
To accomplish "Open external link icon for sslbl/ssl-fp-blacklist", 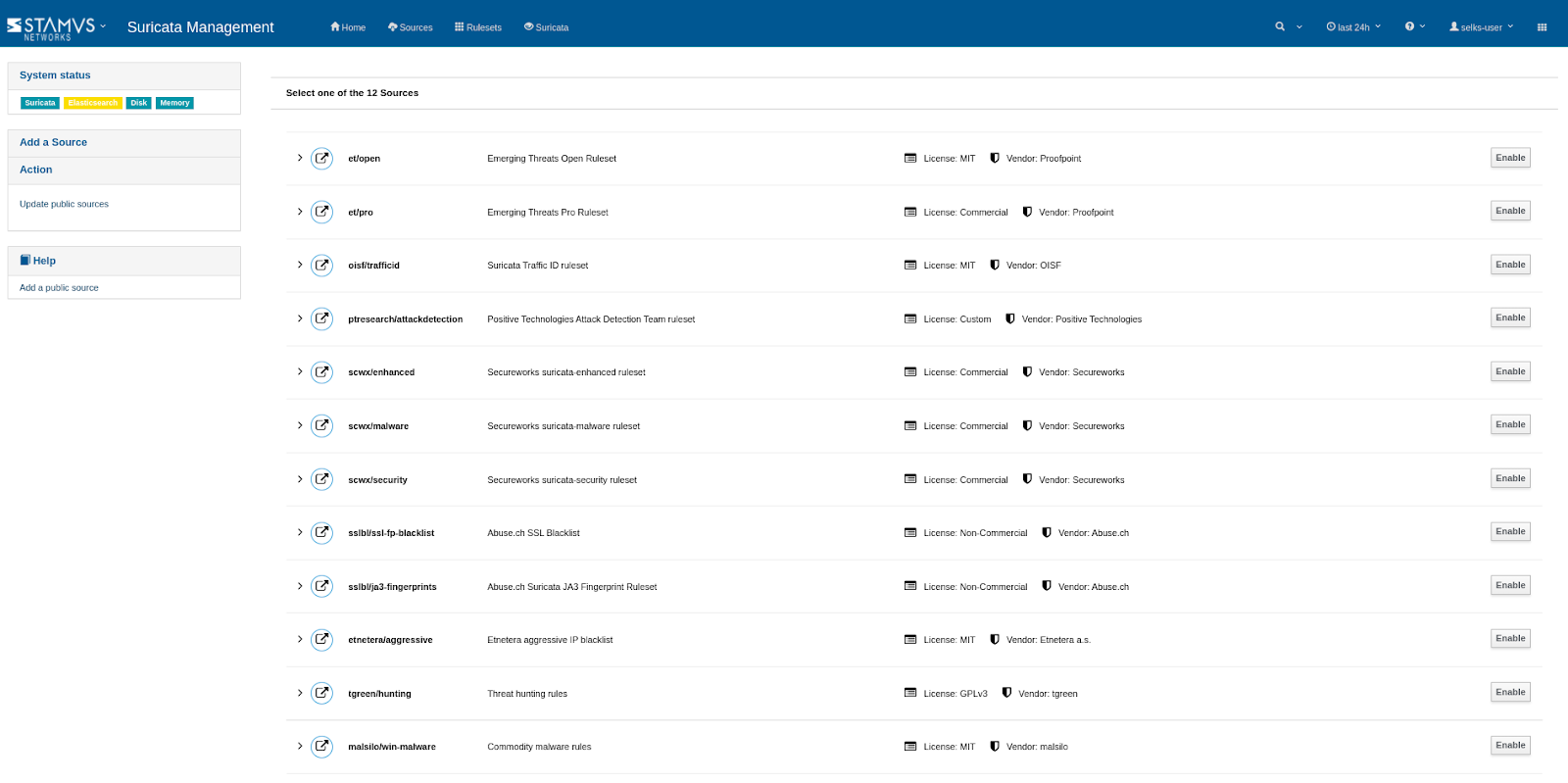I will (321, 533).
